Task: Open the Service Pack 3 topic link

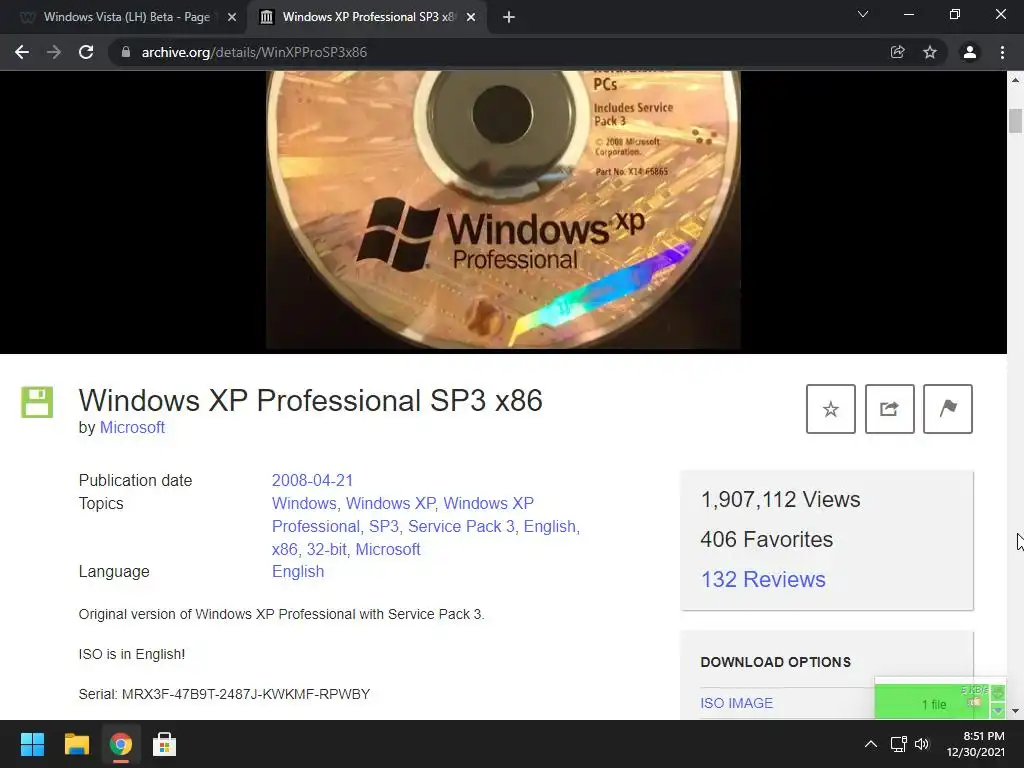Action: [x=461, y=526]
